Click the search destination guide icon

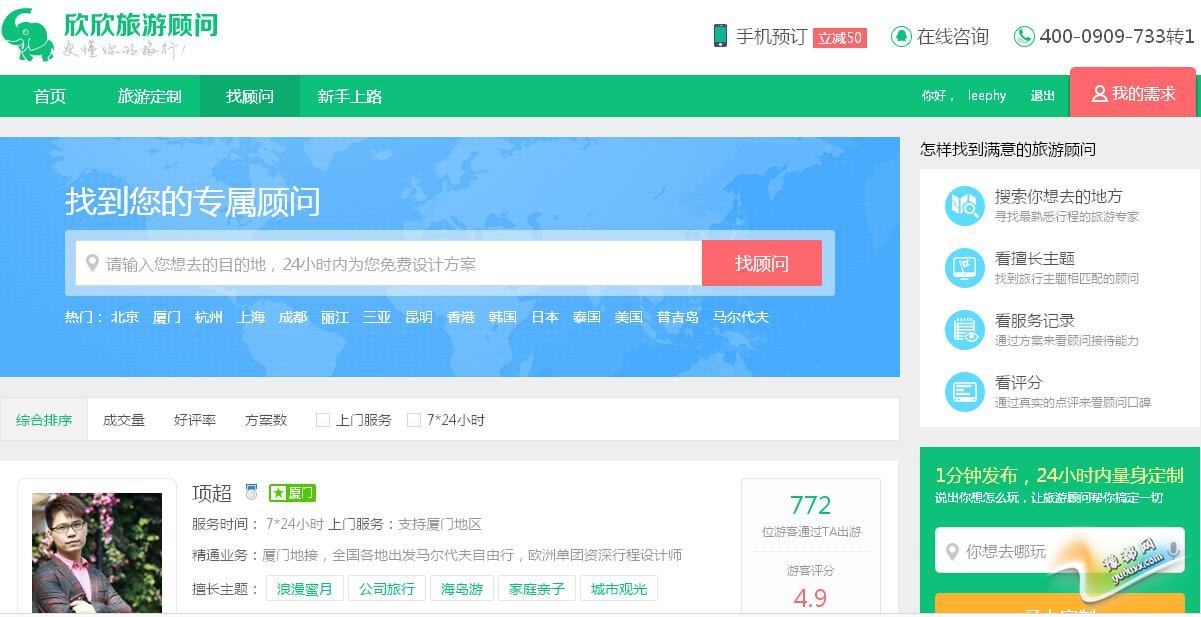pos(964,206)
